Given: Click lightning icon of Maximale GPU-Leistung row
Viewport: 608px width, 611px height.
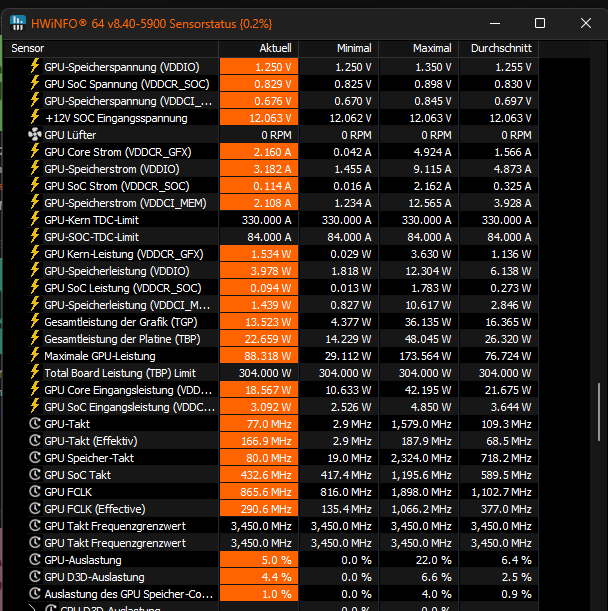Looking at the screenshot, I should [x=35, y=355].
